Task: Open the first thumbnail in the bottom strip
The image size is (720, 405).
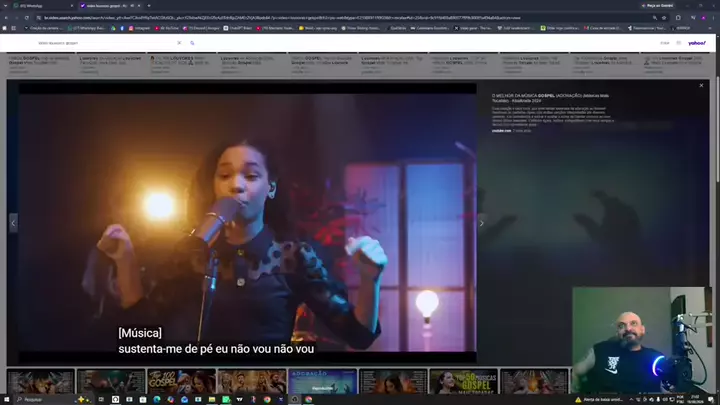Action: 40,381
